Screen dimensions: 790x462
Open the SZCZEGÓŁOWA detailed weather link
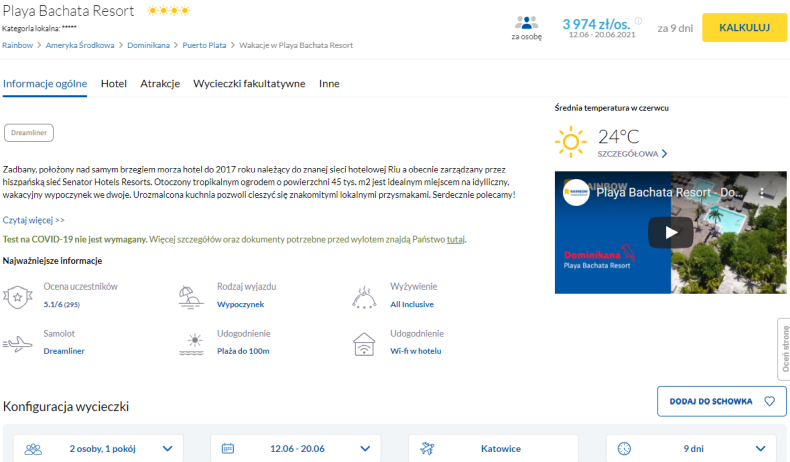coord(632,154)
